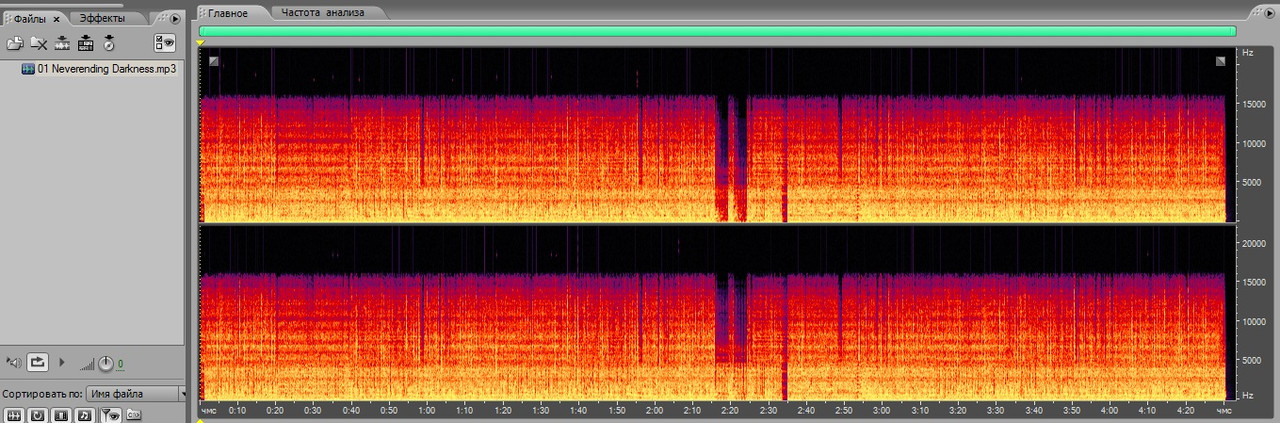Click left fade-in handle on top channel
This screenshot has height=423, width=1280.
pos(213,61)
